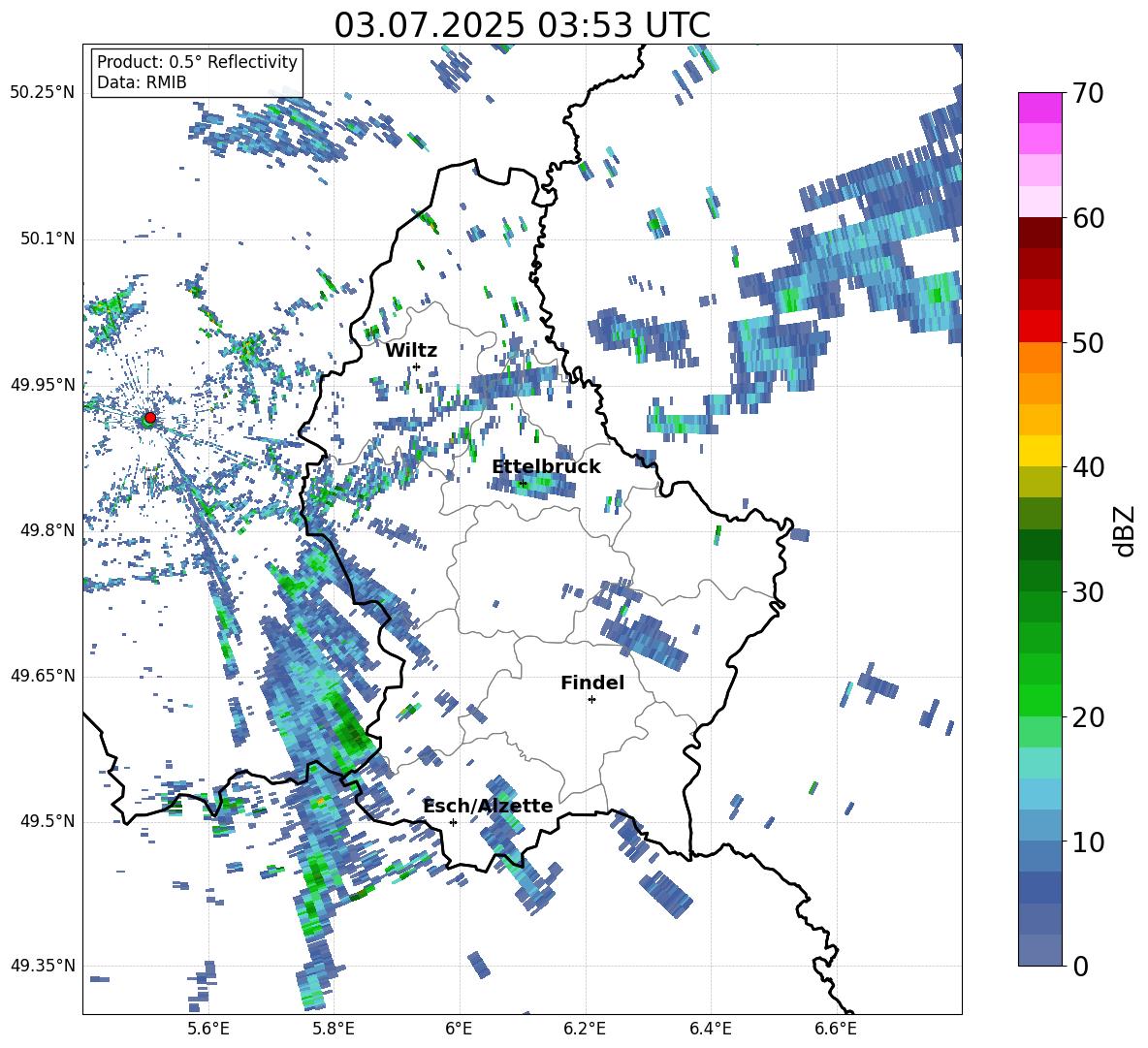This screenshot has height=1048, width=1148.
Task: Click the red radar location marker
Action: 150,418
